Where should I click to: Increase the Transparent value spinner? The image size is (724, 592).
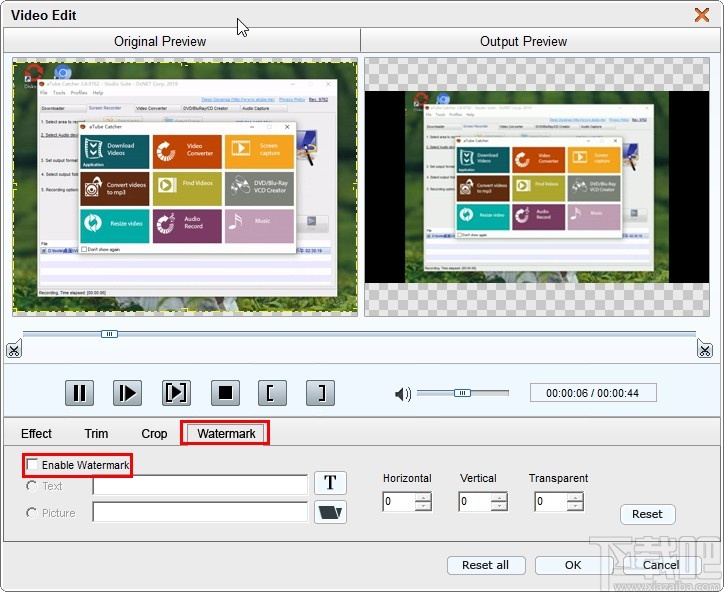click(575, 497)
